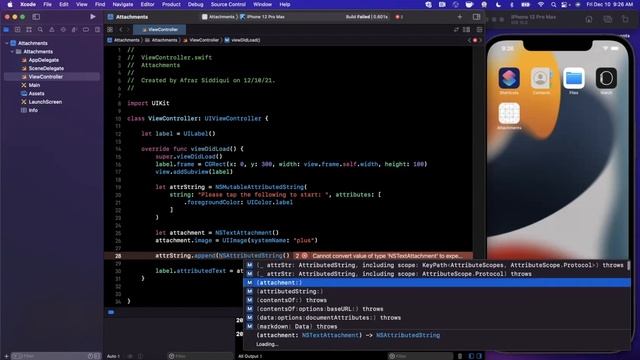Go back in editor history
Screen dimensions: 640x360
point(121,30)
